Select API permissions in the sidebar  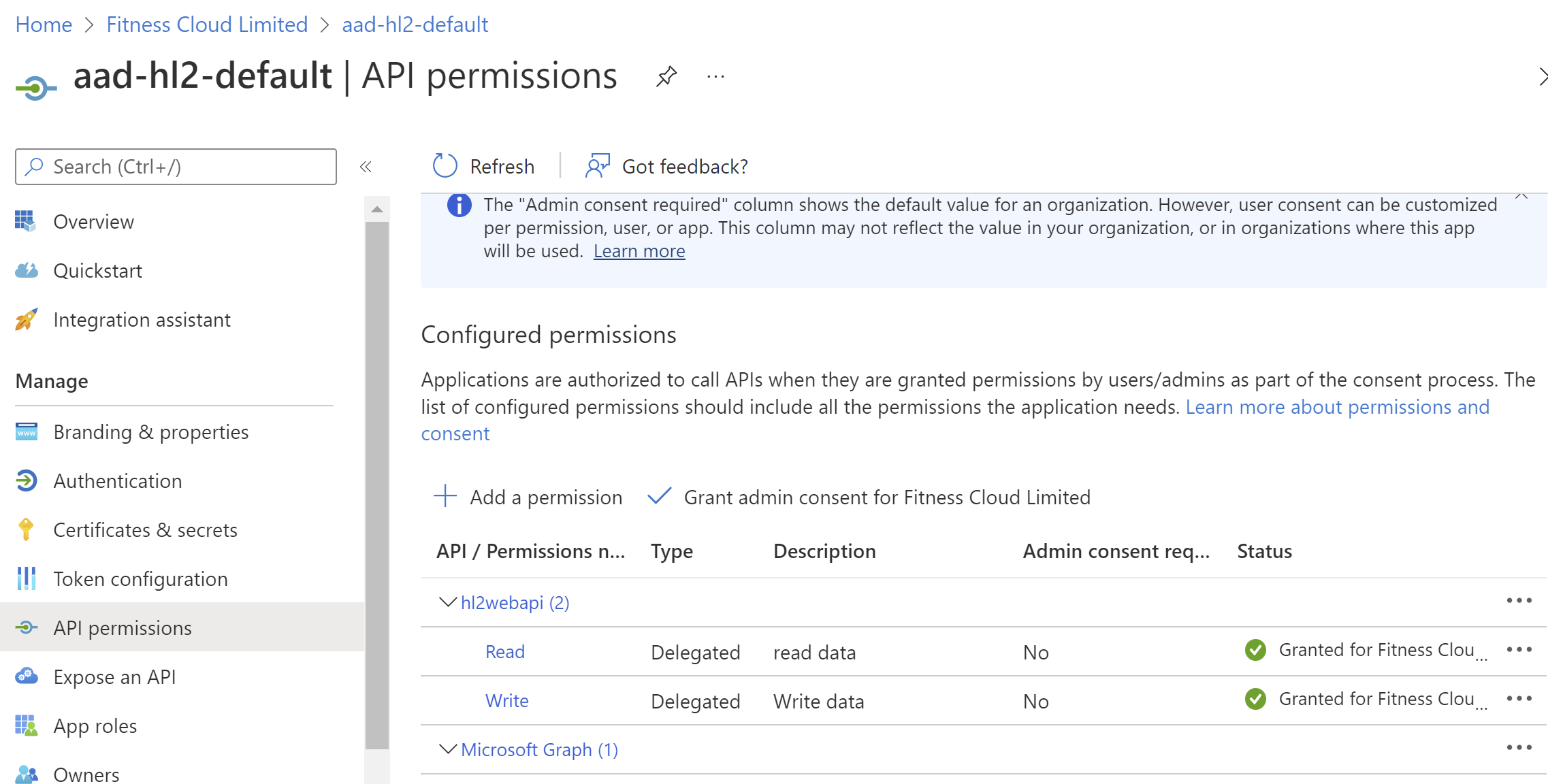[182, 628]
